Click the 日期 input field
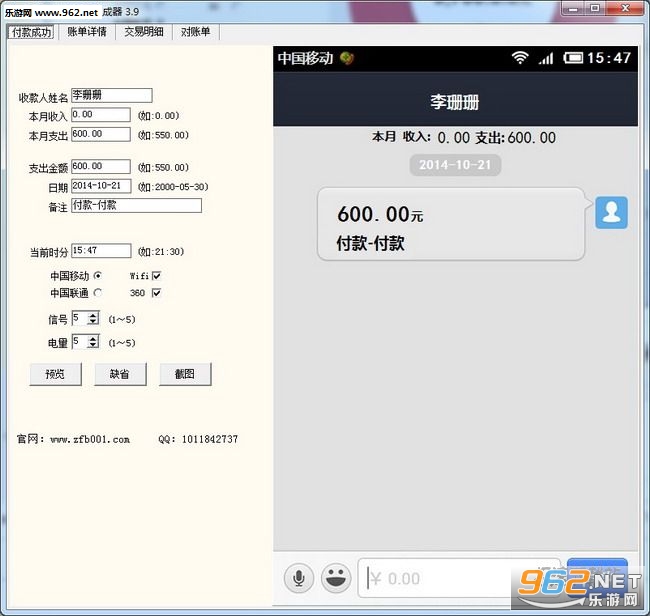650x616 pixels. pos(101,186)
